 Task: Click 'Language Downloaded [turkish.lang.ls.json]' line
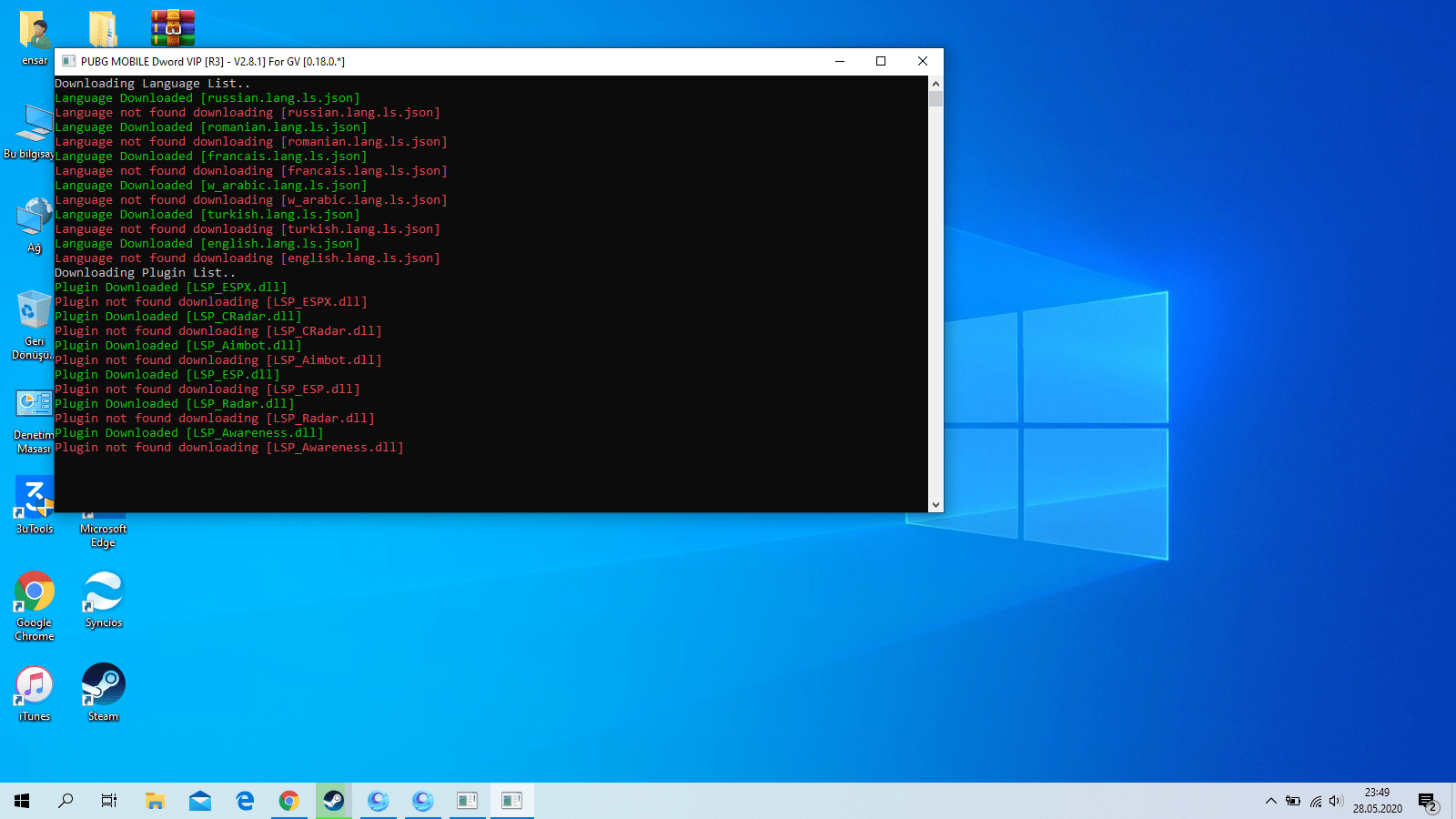(207, 215)
